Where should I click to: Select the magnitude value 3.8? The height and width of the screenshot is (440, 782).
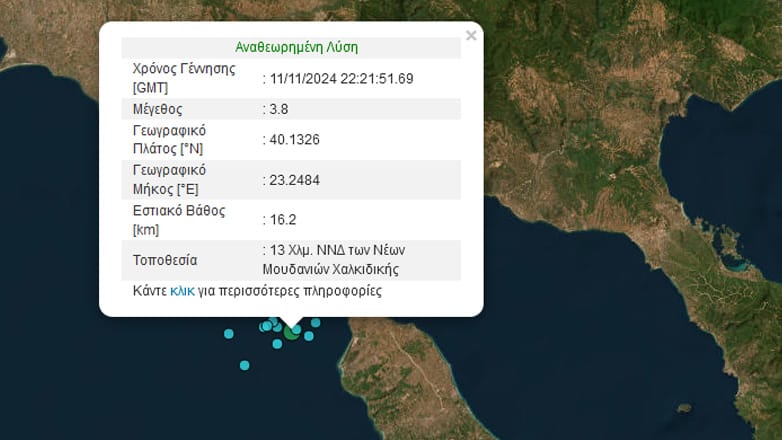(x=279, y=109)
